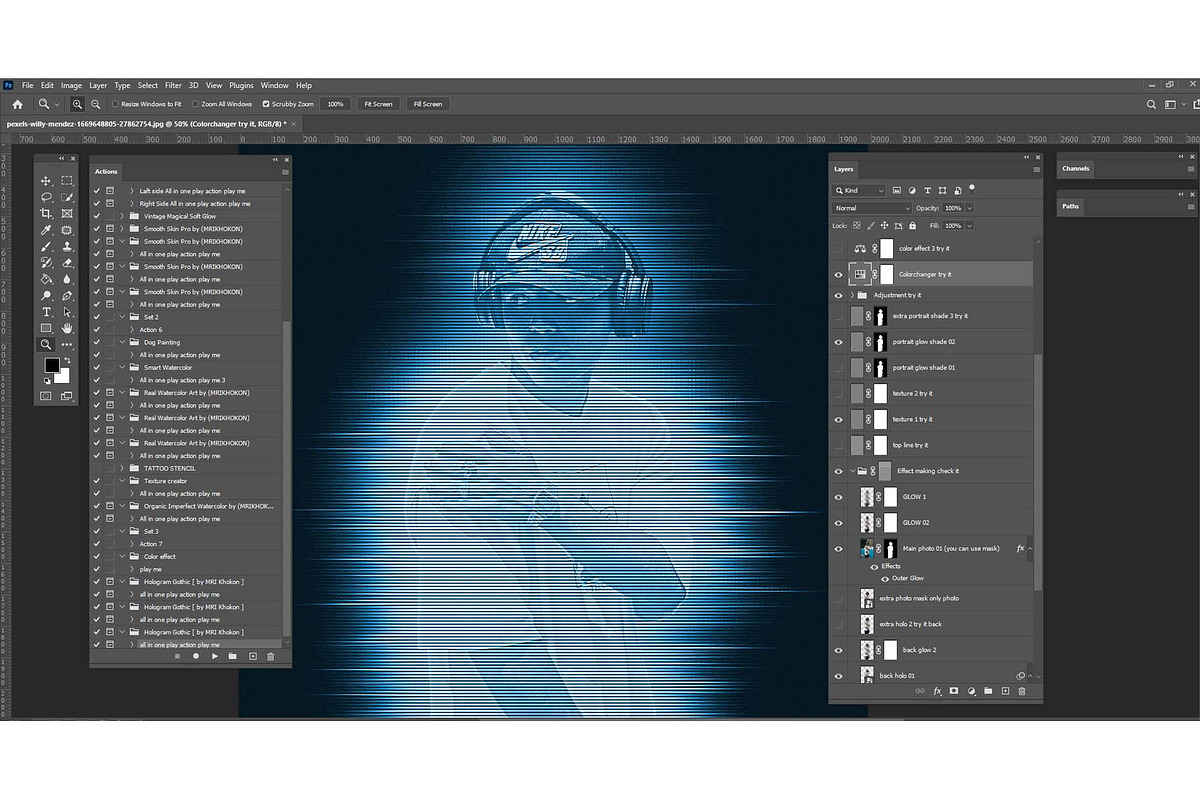Show the extra photo mask only photo layer

click(839, 598)
